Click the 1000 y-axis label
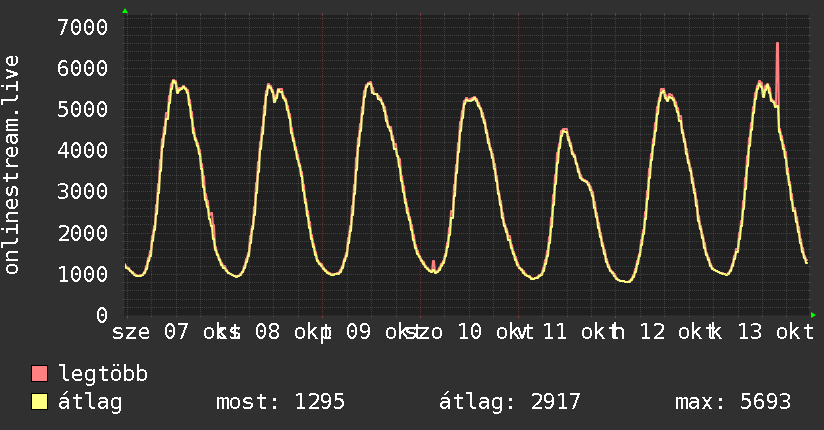The image size is (824, 430). click(x=83, y=274)
